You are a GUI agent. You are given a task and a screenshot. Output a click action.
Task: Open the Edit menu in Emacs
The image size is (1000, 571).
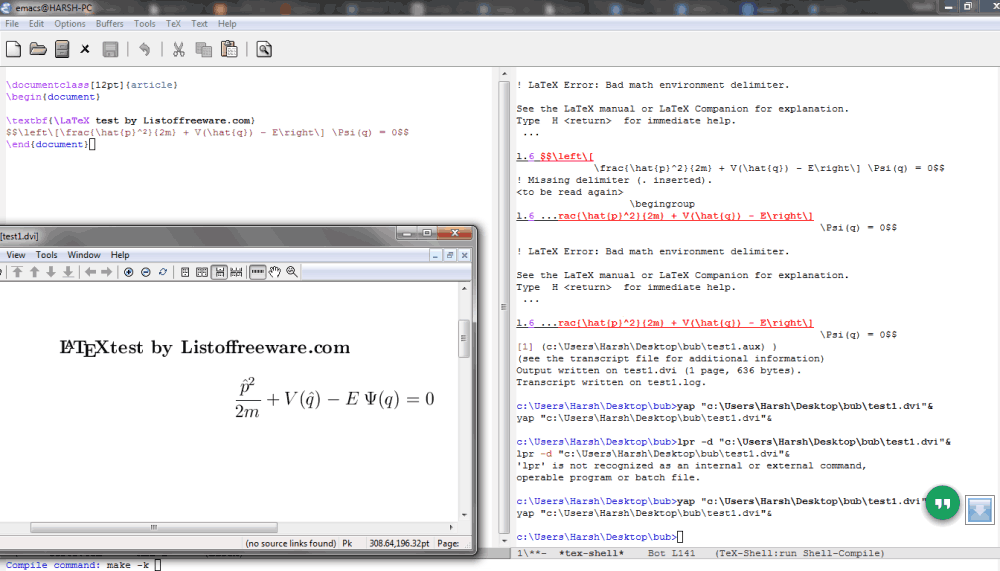pos(36,24)
